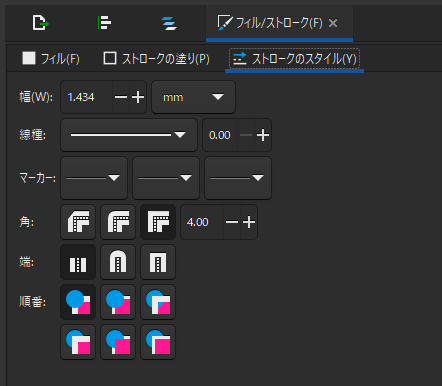Screen dimensions: 442x386
Task: Click the stroke width field 1.434
Action: click(x=87, y=97)
